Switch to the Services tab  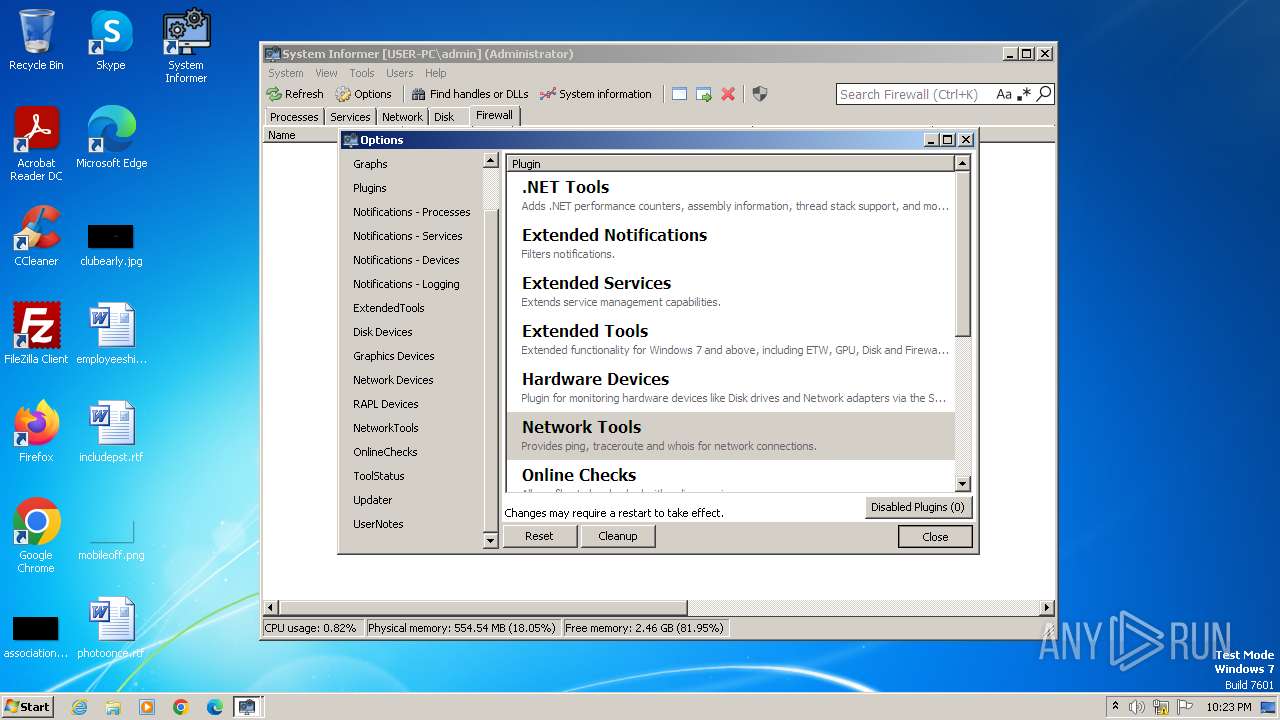(350, 117)
